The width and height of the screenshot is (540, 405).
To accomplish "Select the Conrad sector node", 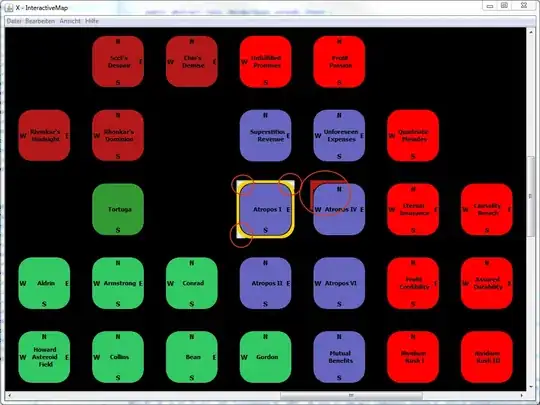I will 191,283.
